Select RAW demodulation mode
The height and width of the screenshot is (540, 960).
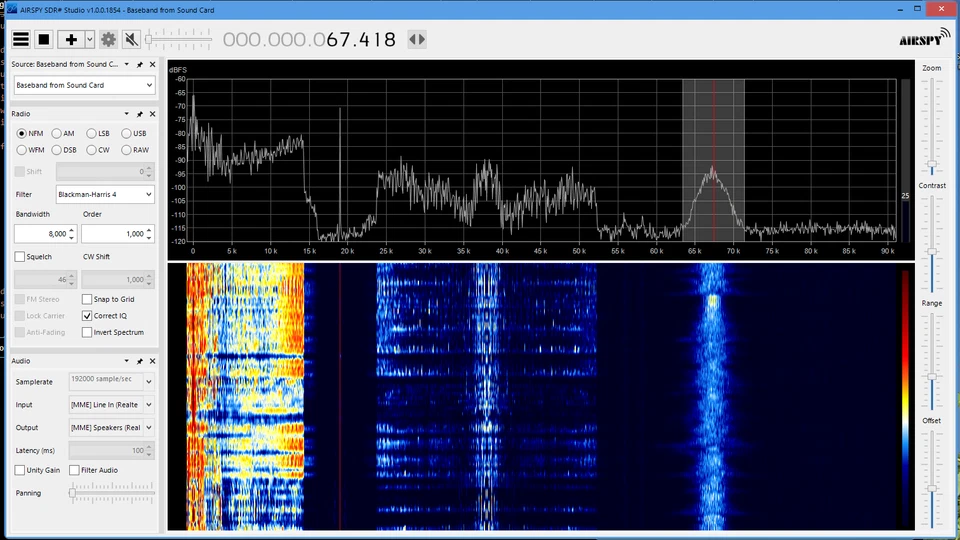coord(126,150)
